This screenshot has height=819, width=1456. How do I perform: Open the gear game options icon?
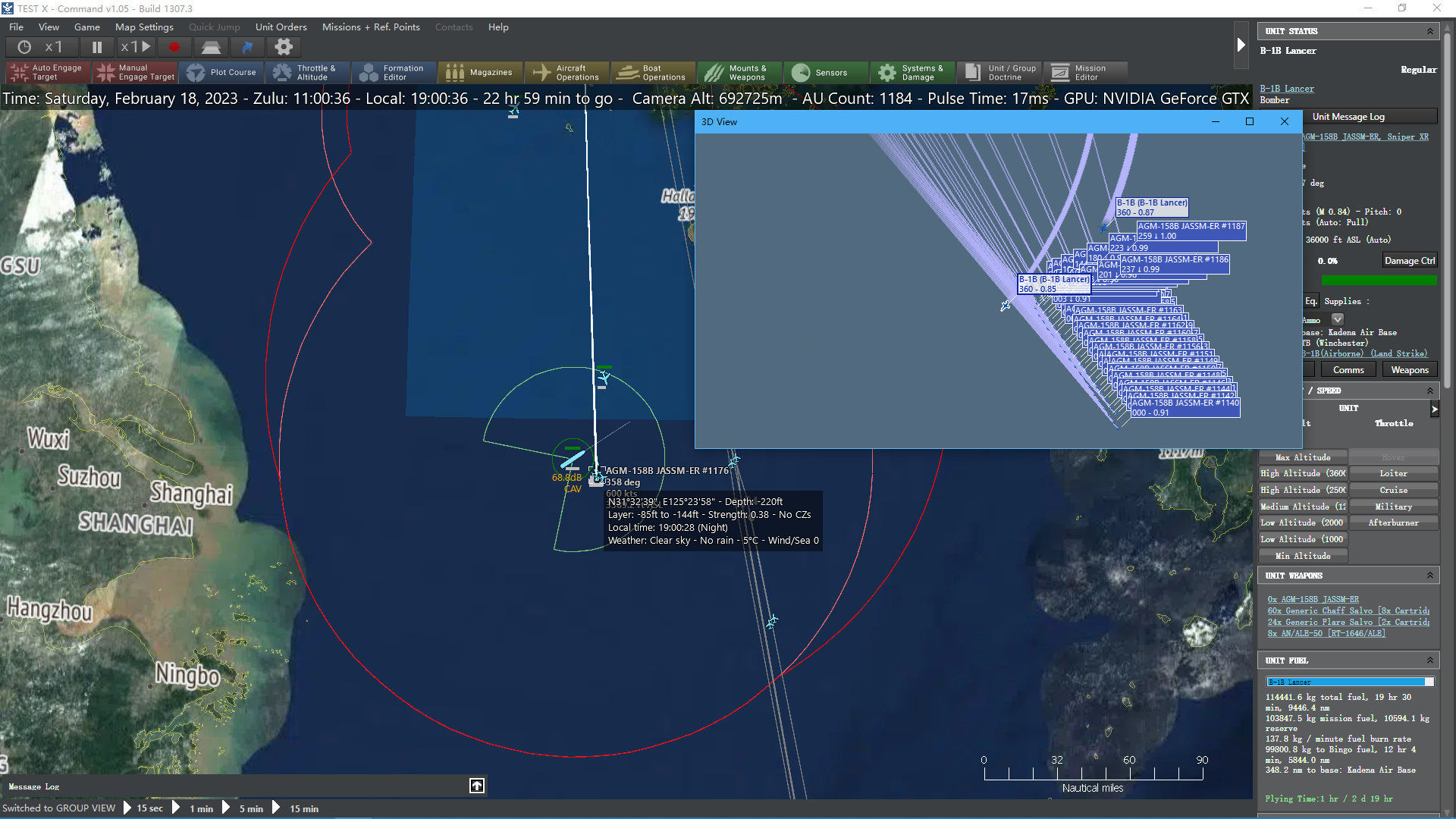pos(284,47)
